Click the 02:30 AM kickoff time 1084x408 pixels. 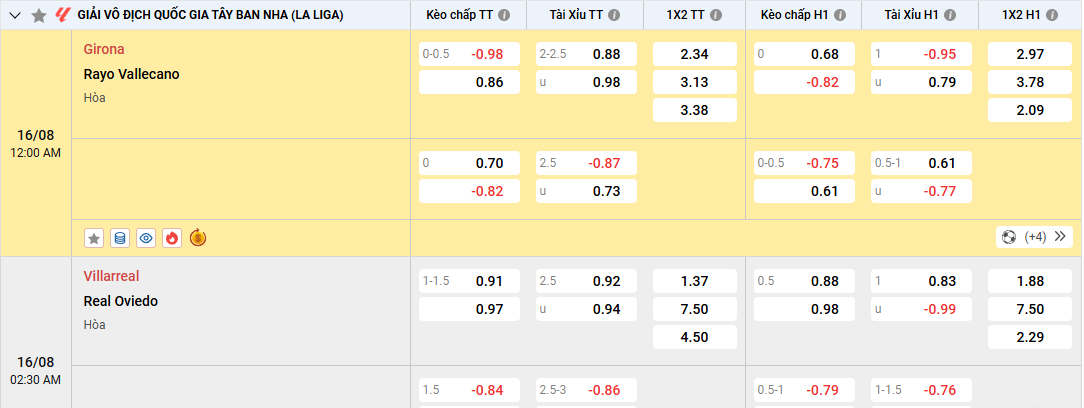point(36,380)
